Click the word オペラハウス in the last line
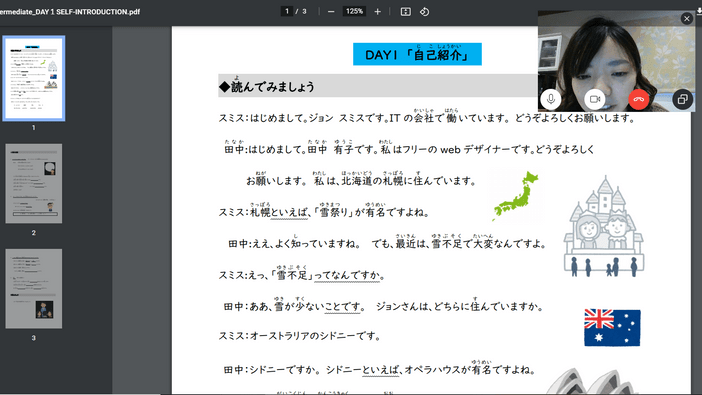 pos(432,370)
